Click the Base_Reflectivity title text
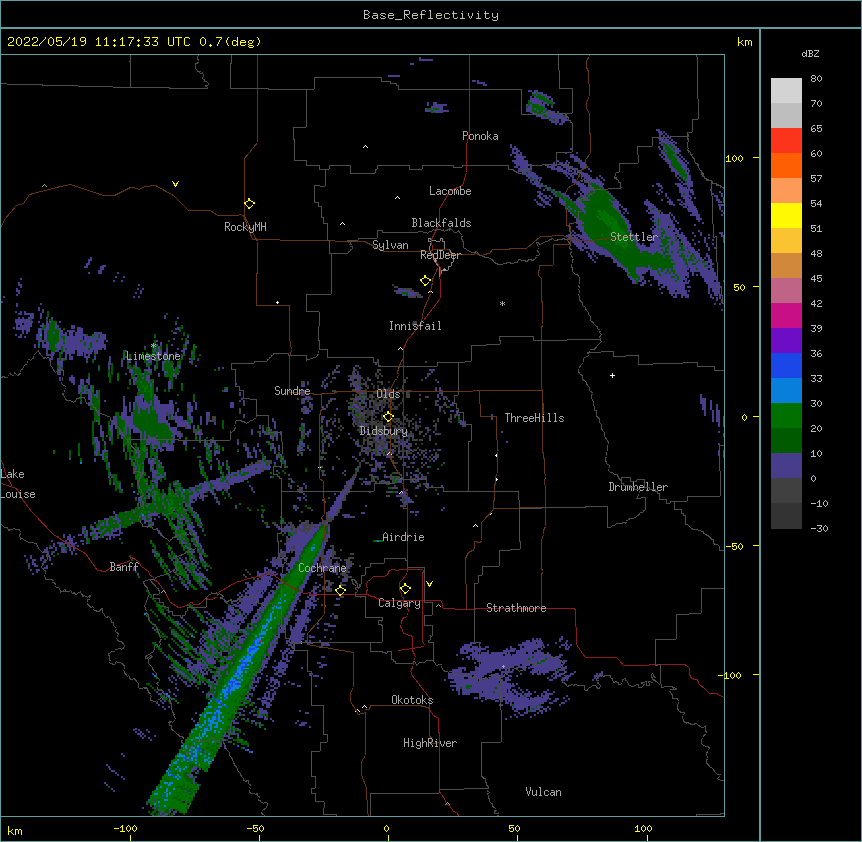 point(430,15)
